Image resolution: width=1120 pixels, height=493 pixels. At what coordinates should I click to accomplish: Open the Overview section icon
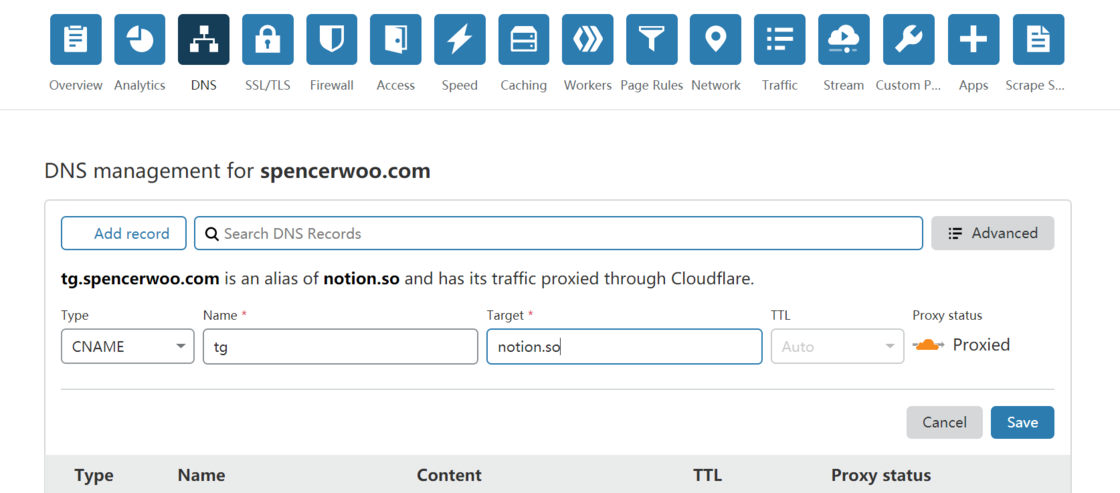pos(76,40)
